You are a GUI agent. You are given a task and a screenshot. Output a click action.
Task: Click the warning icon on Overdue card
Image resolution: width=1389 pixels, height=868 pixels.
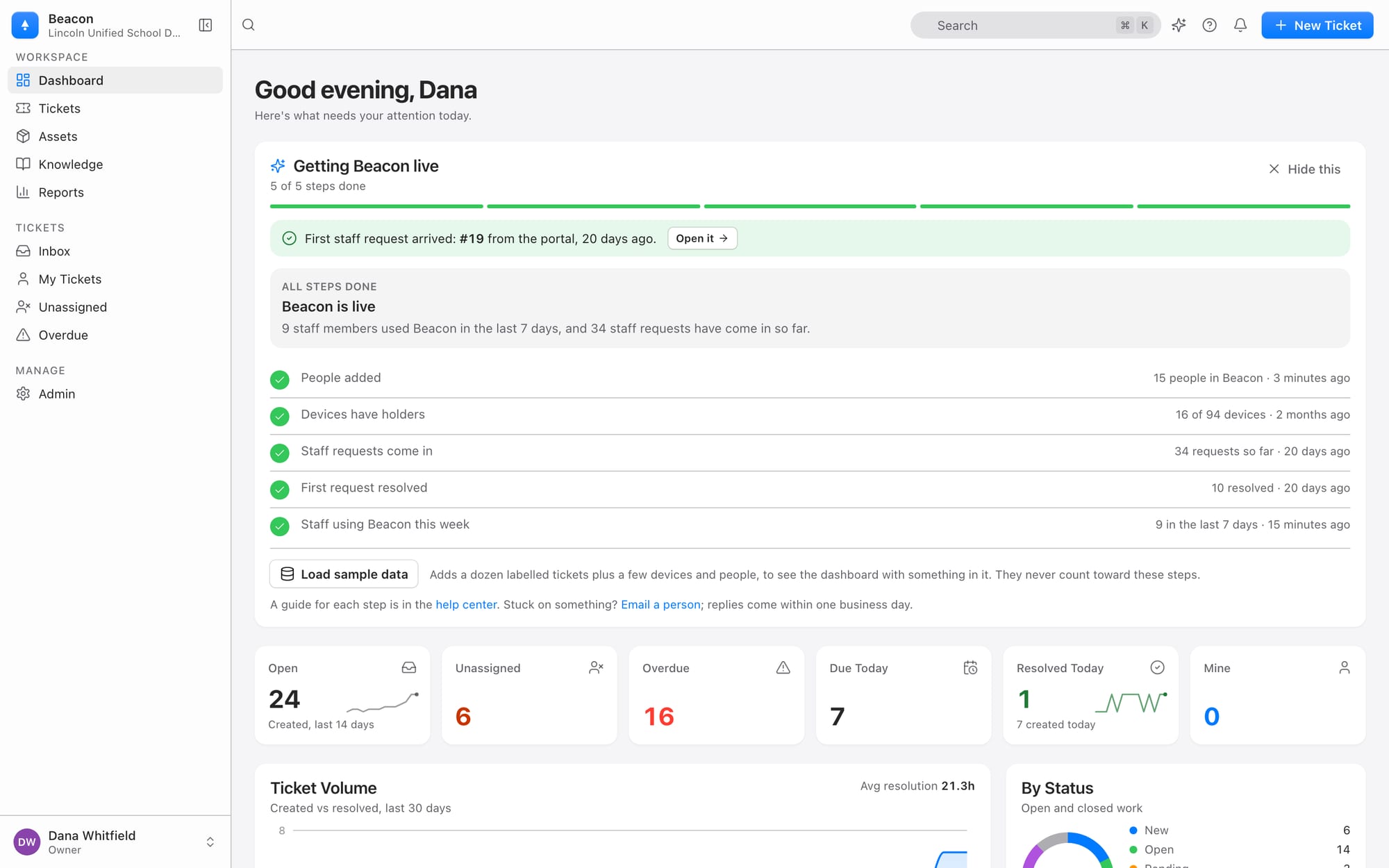pyautogui.click(x=783, y=667)
